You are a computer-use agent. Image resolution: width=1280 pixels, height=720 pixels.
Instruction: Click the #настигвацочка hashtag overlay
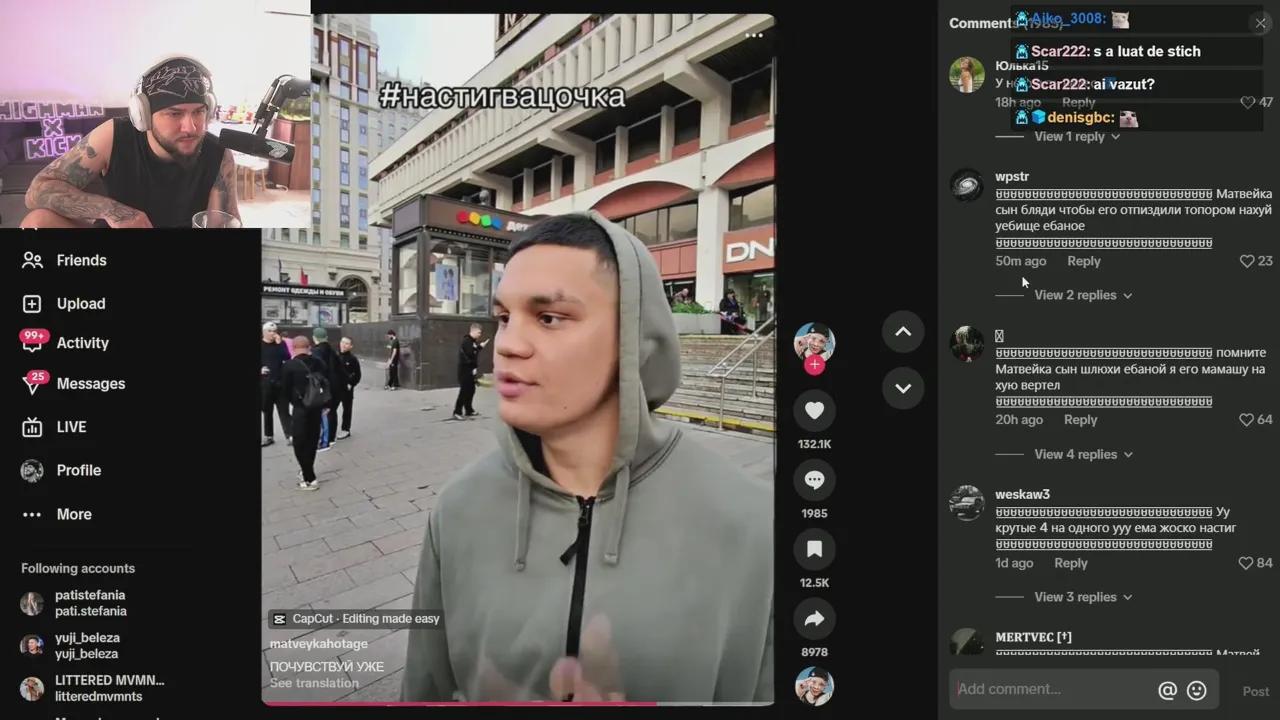502,96
